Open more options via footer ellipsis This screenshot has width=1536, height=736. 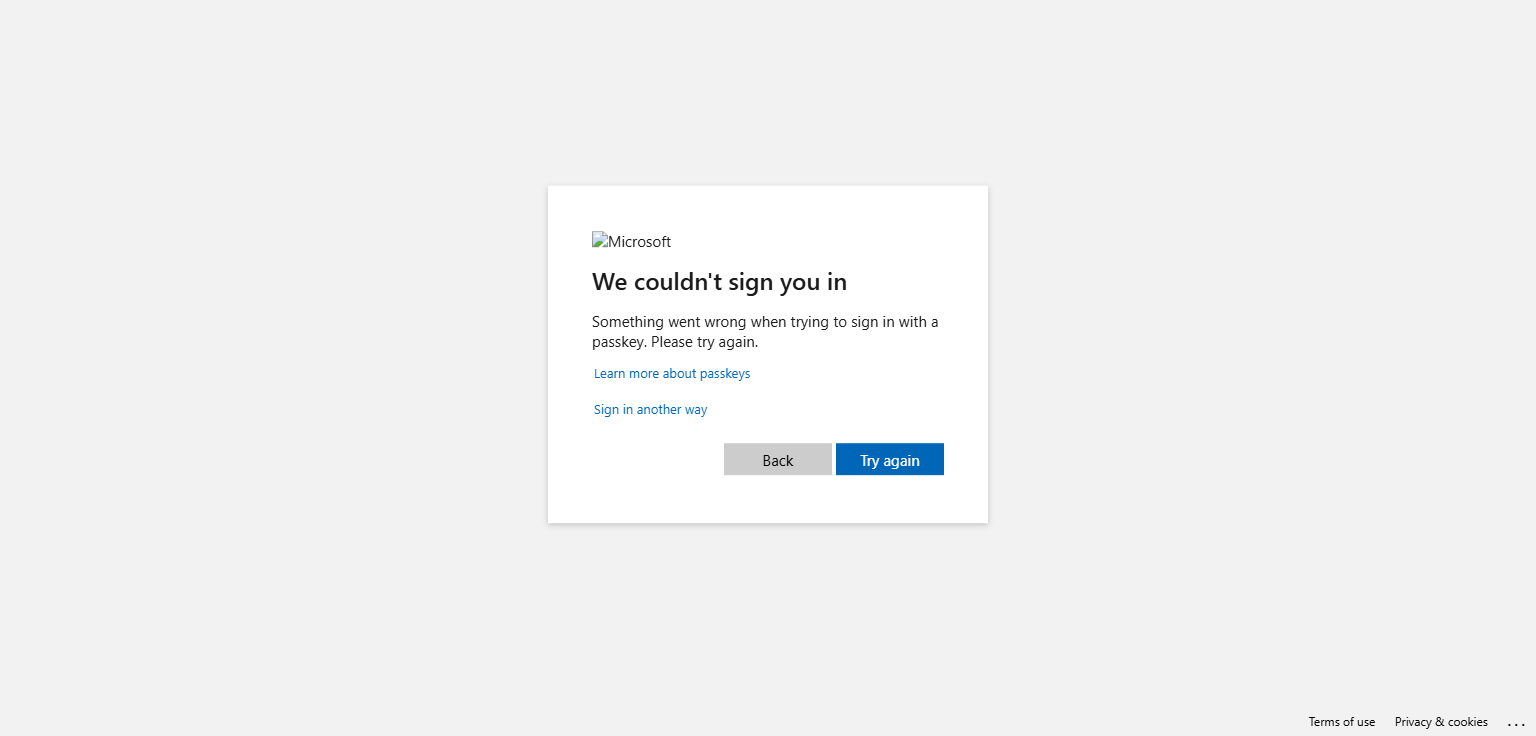(x=1516, y=722)
